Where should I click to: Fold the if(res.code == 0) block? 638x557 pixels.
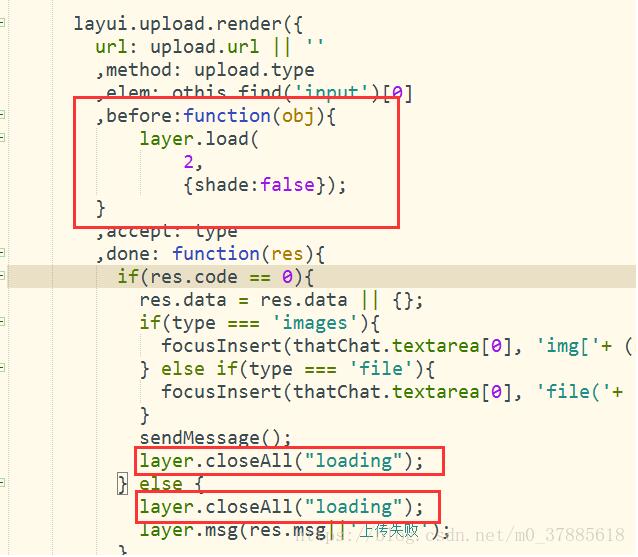click(3, 276)
